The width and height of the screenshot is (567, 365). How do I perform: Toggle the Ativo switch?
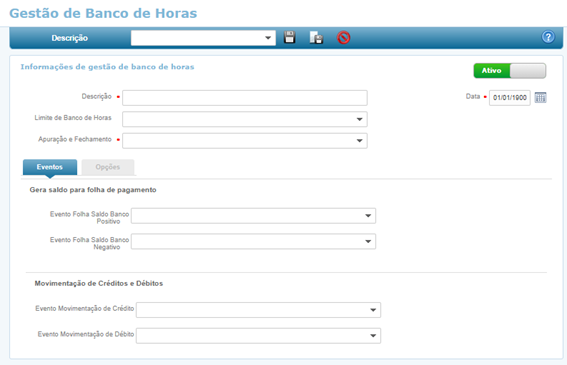[x=510, y=71]
